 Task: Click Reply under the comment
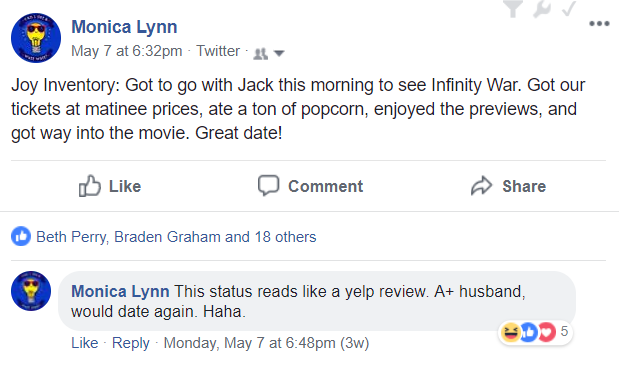[131, 343]
